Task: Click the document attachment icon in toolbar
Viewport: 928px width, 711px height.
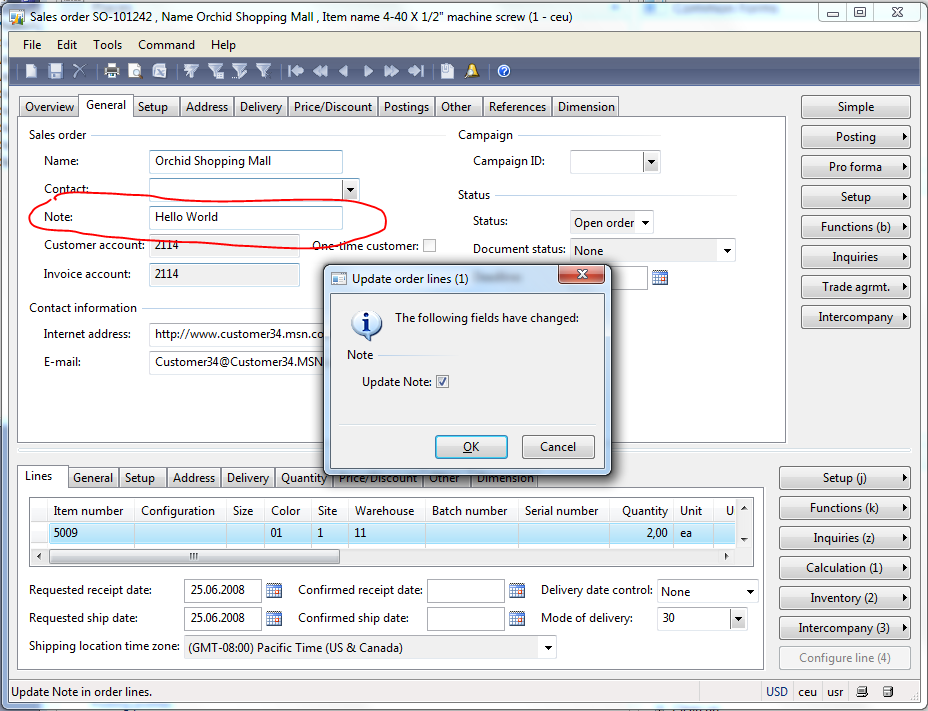Action: [447, 71]
